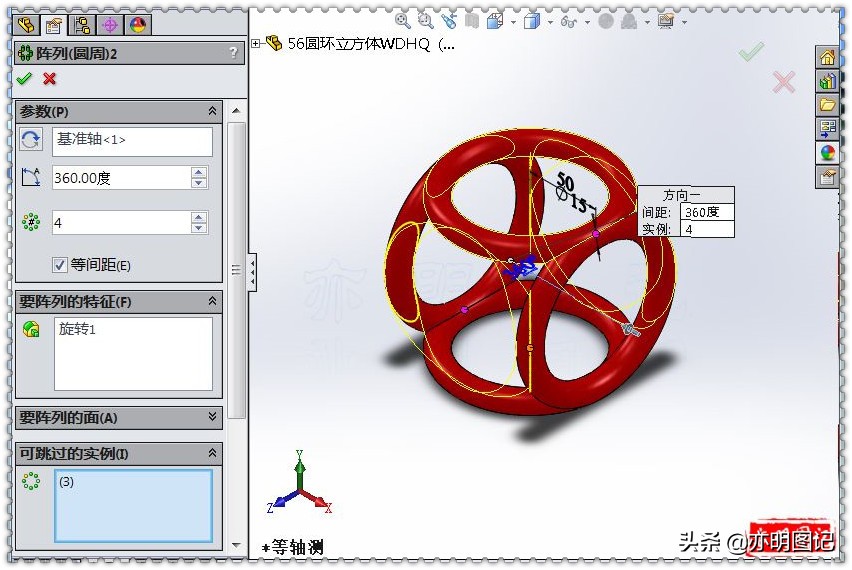Open Appearances and Scenes task pane tab

coord(827,153)
